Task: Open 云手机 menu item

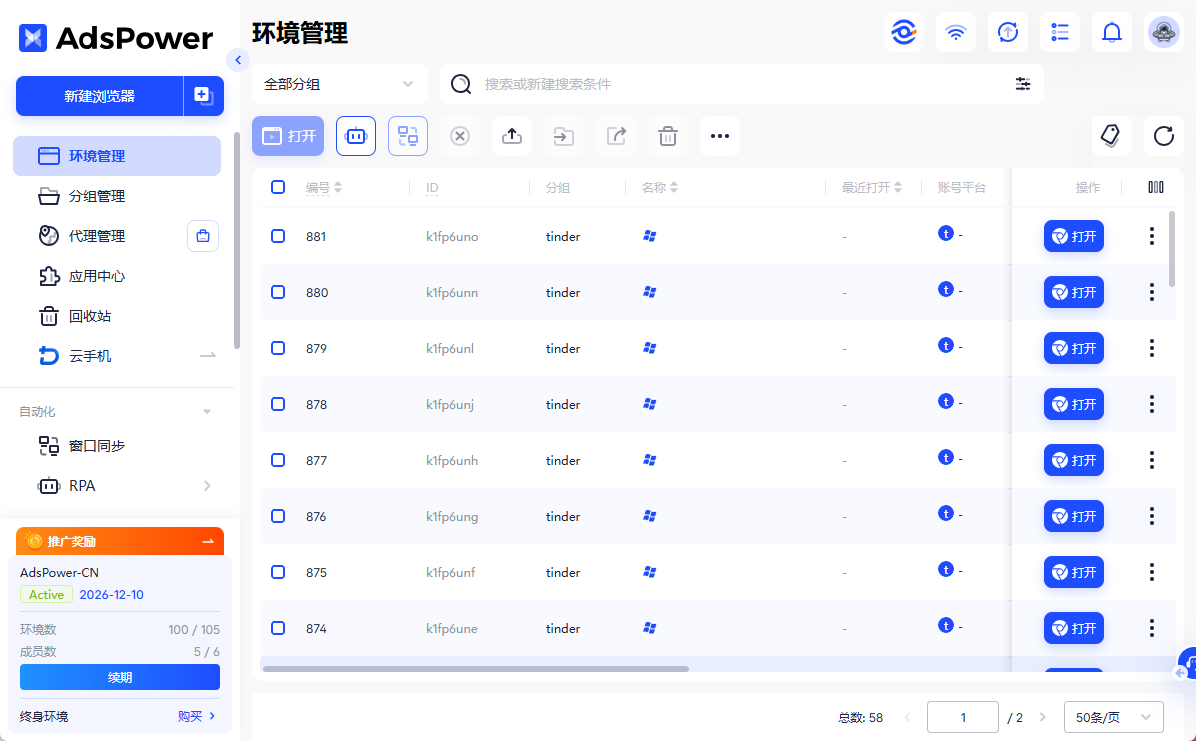Action: 117,356
